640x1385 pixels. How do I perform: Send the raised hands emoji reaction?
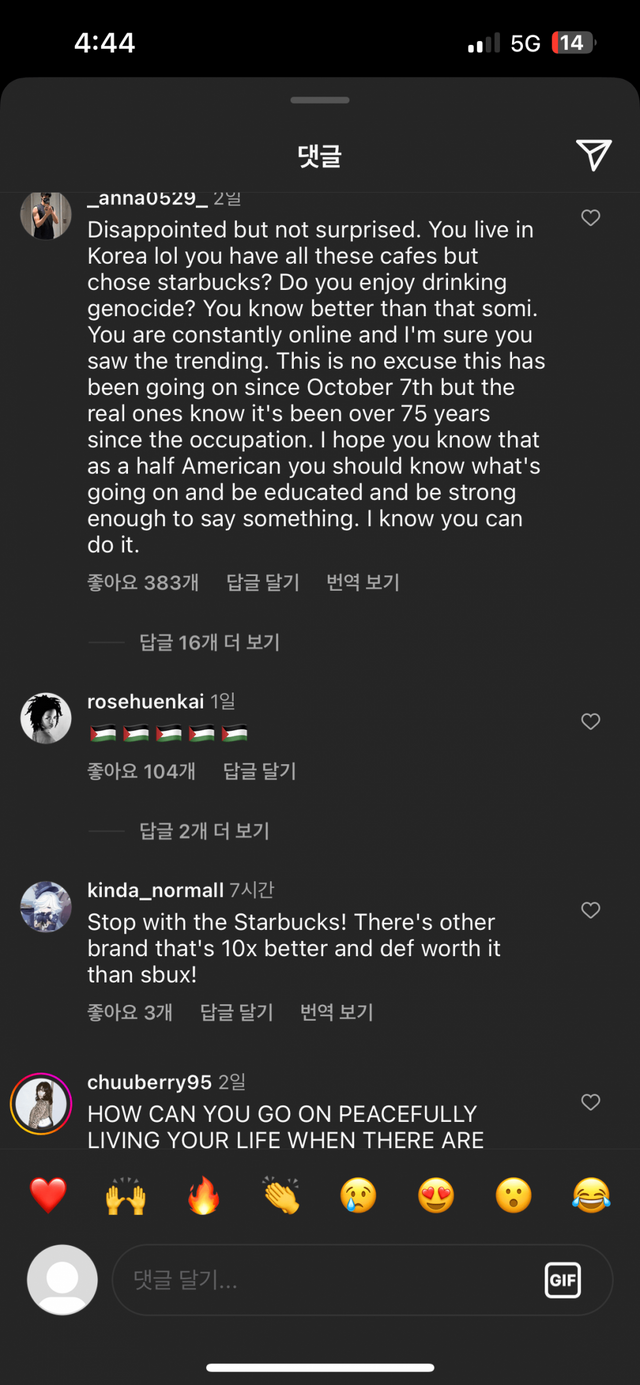(x=125, y=1196)
